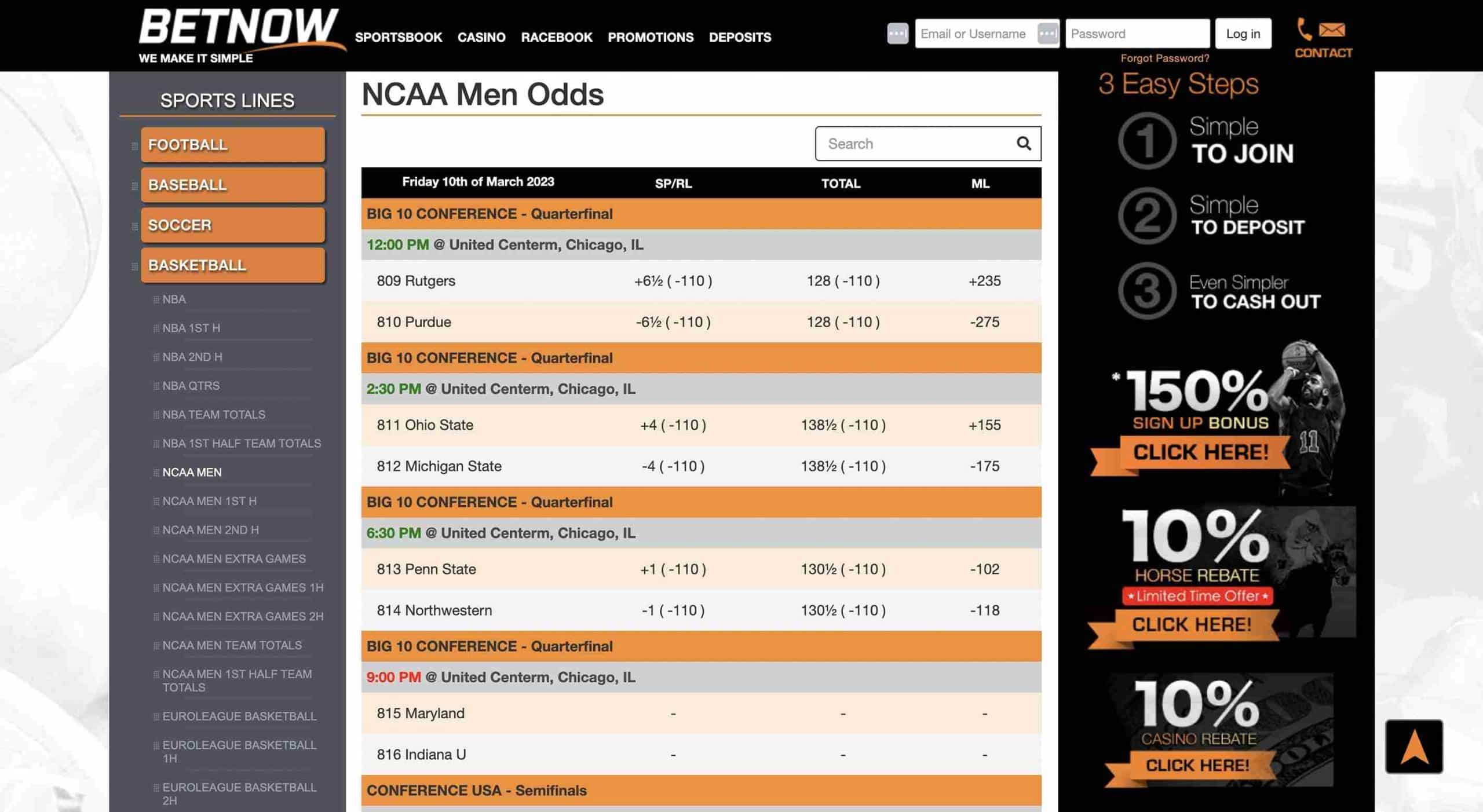Open the Promotions menu
Viewport: 1483px width, 812px height.
pyautogui.click(x=651, y=37)
